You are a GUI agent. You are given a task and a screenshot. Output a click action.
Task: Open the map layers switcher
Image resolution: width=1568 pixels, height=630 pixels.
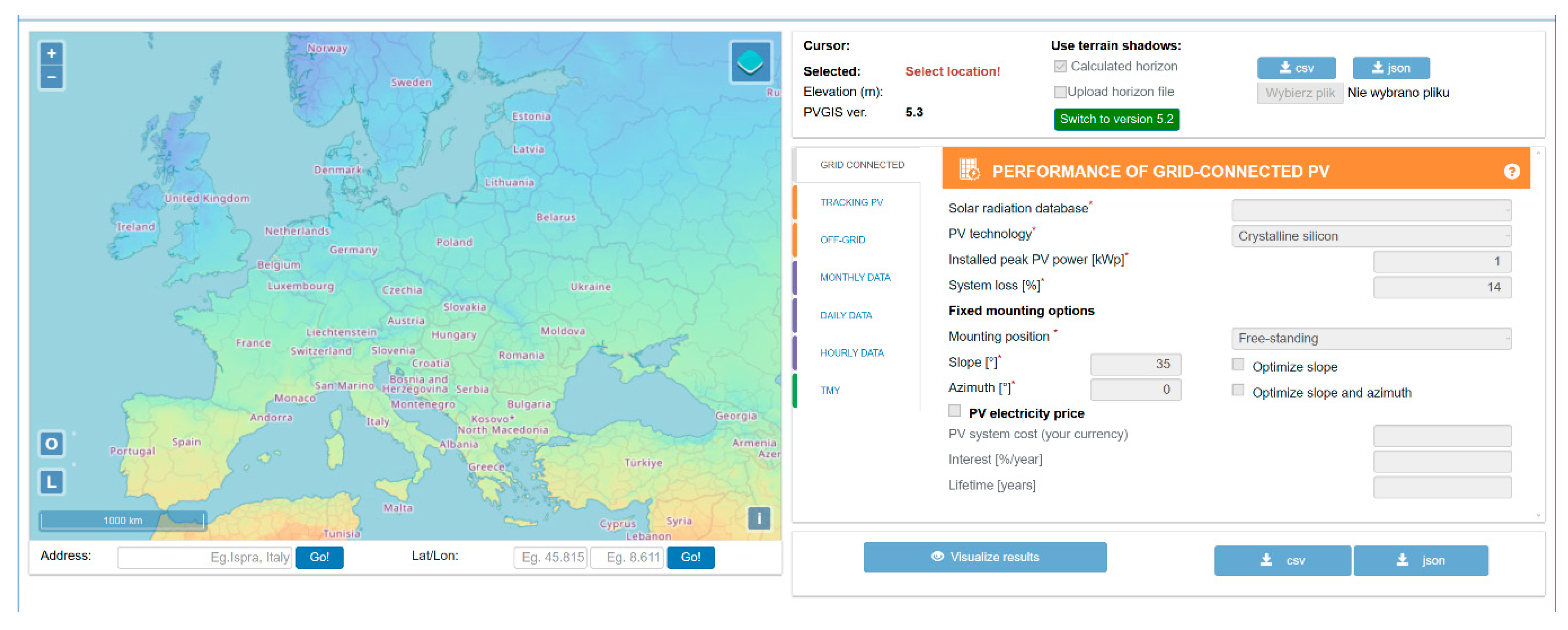750,62
